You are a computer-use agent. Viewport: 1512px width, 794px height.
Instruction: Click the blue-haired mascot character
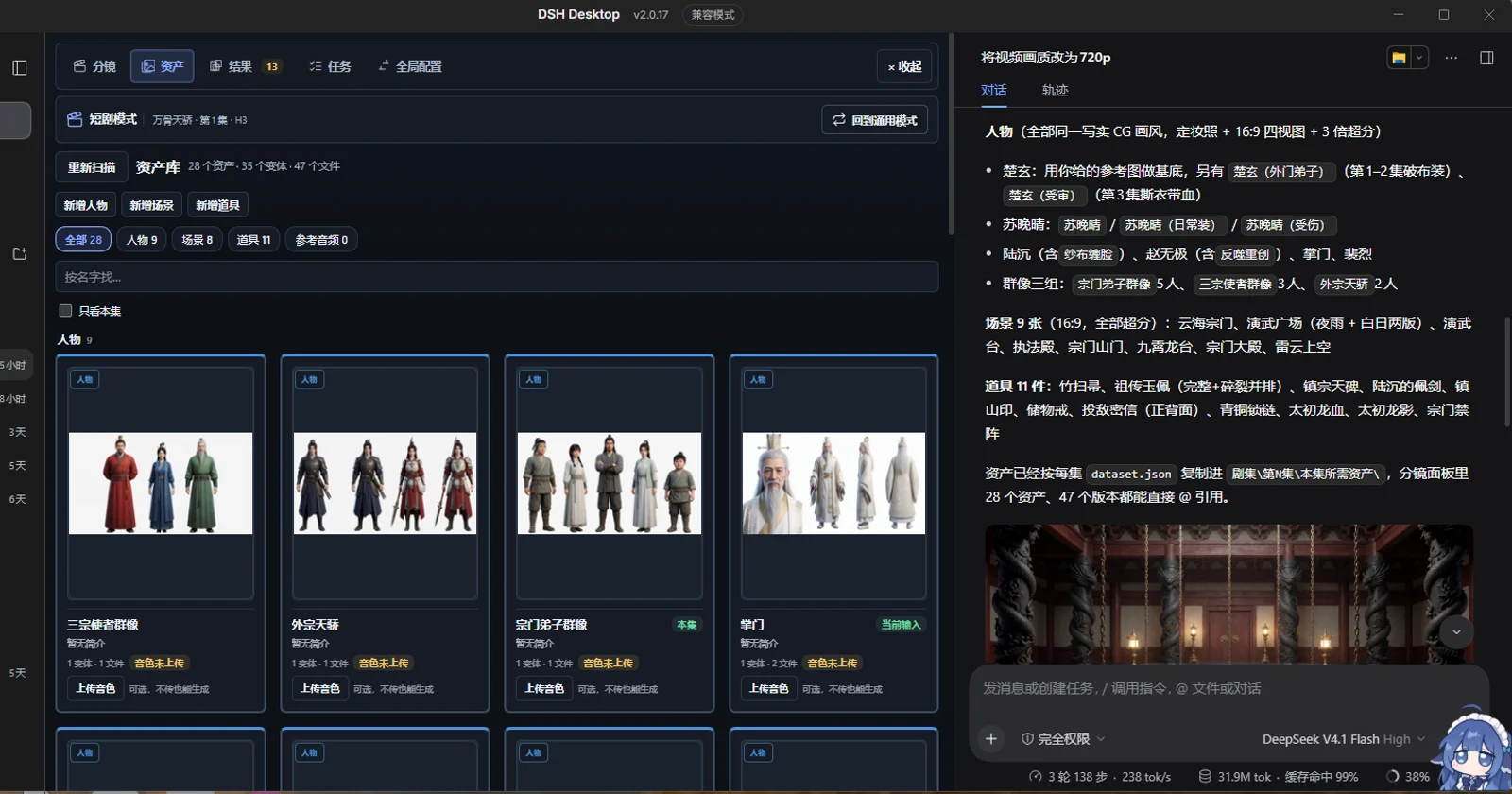[1471, 751]
